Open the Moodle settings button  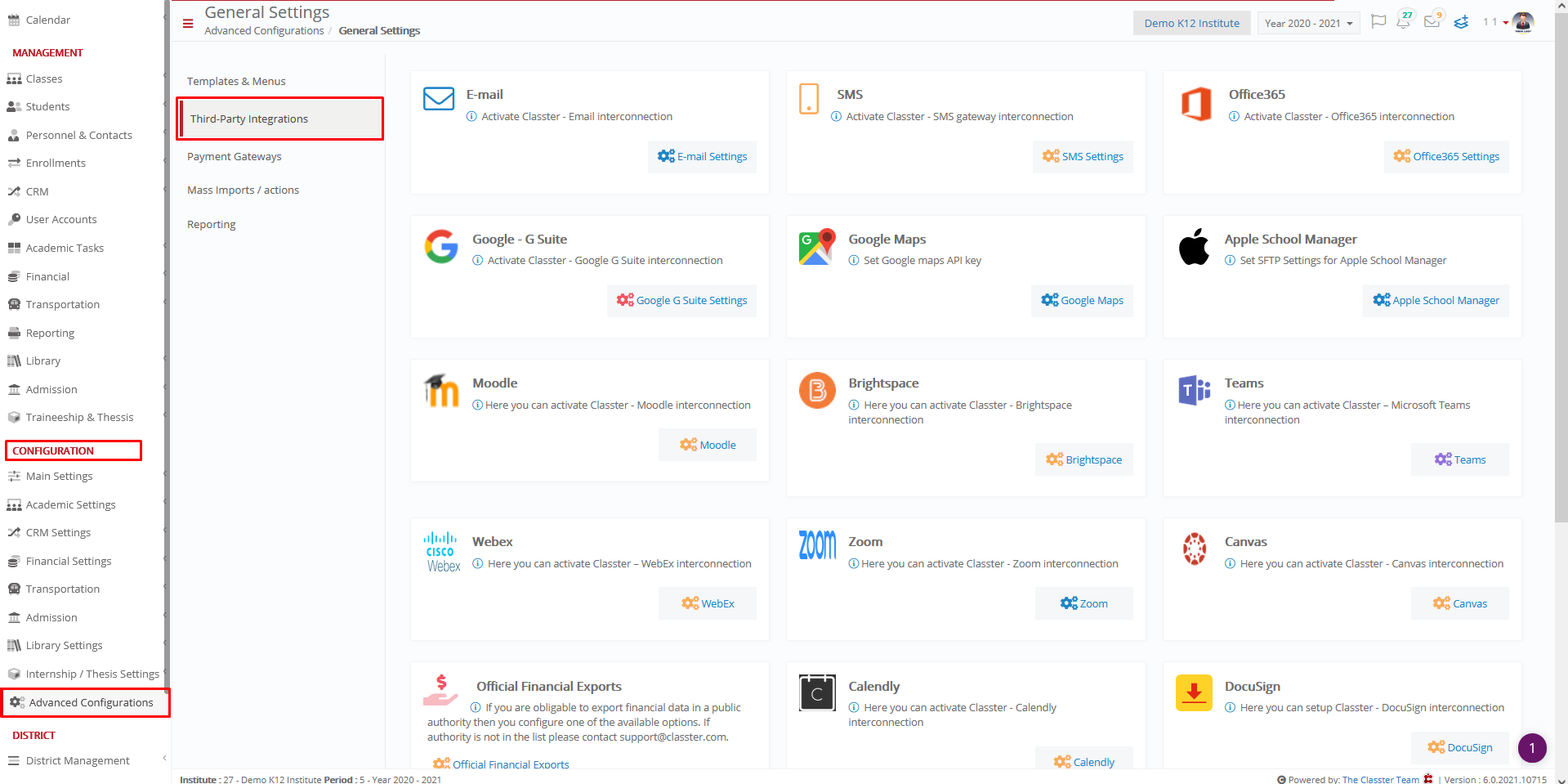point(708,445)
